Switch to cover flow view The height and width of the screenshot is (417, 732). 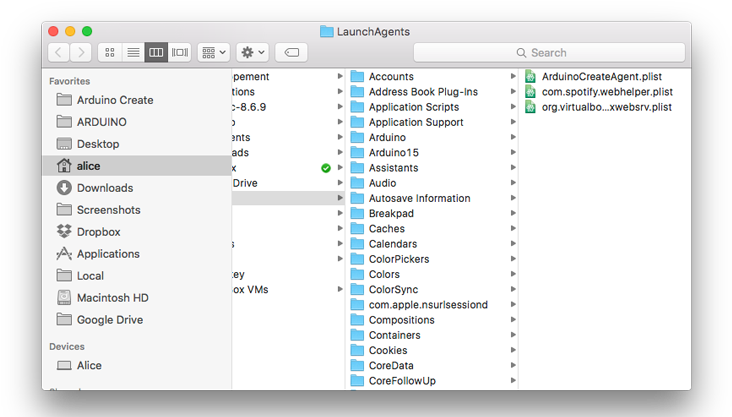(180, 52)
